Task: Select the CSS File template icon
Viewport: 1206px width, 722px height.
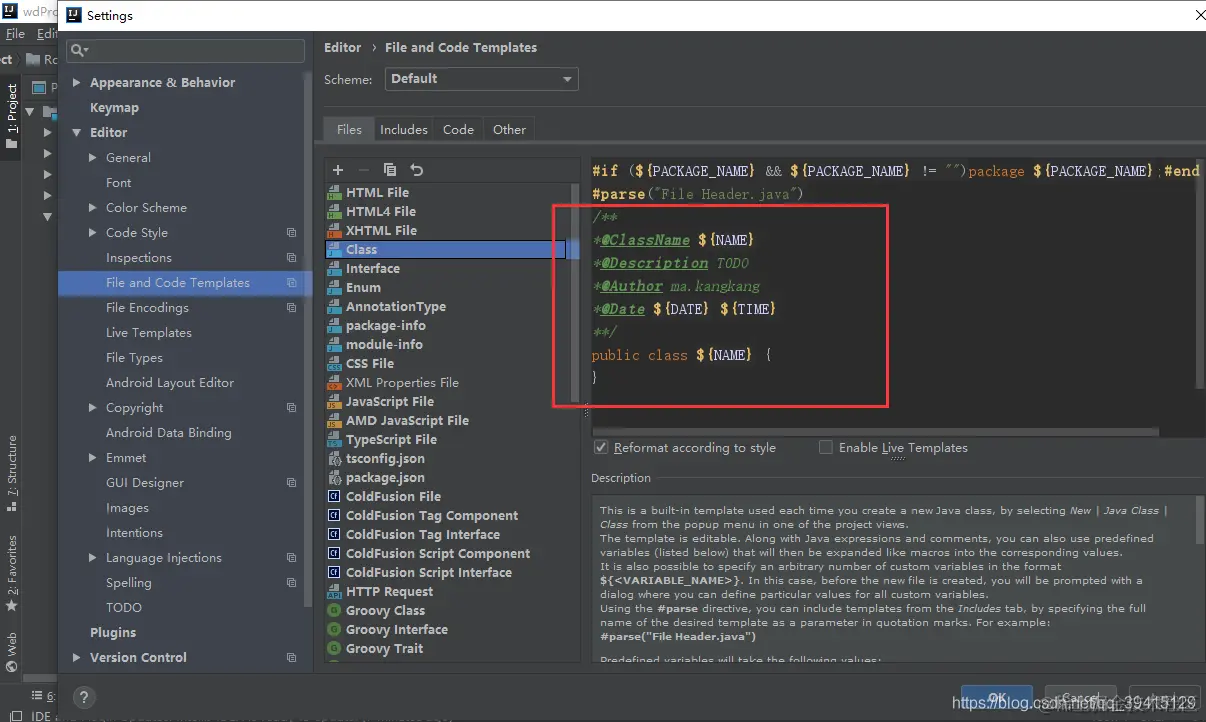Action: 334,364
